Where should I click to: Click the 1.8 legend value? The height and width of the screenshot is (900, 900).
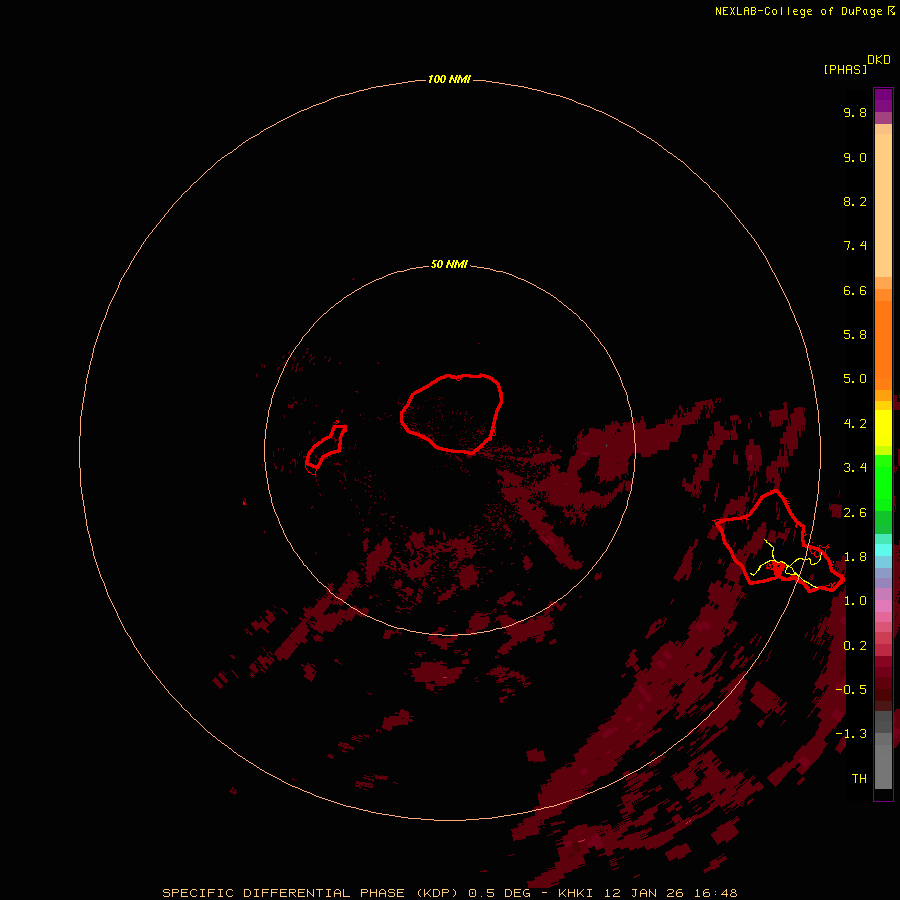tap(855, 557)
